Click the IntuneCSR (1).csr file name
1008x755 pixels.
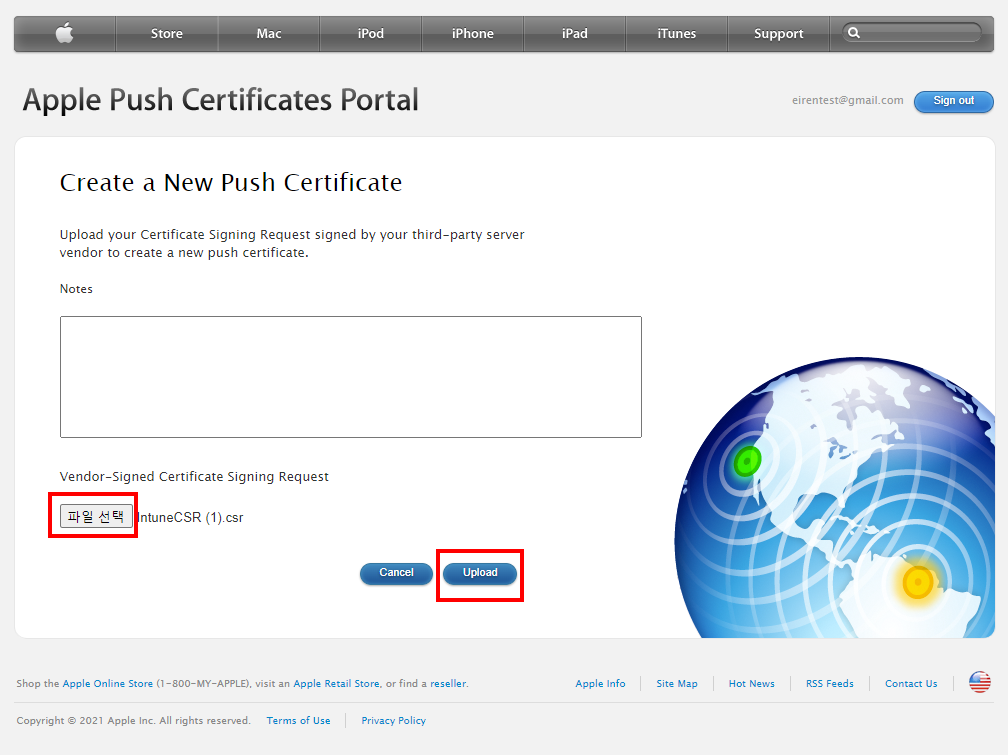coord(190,518)
